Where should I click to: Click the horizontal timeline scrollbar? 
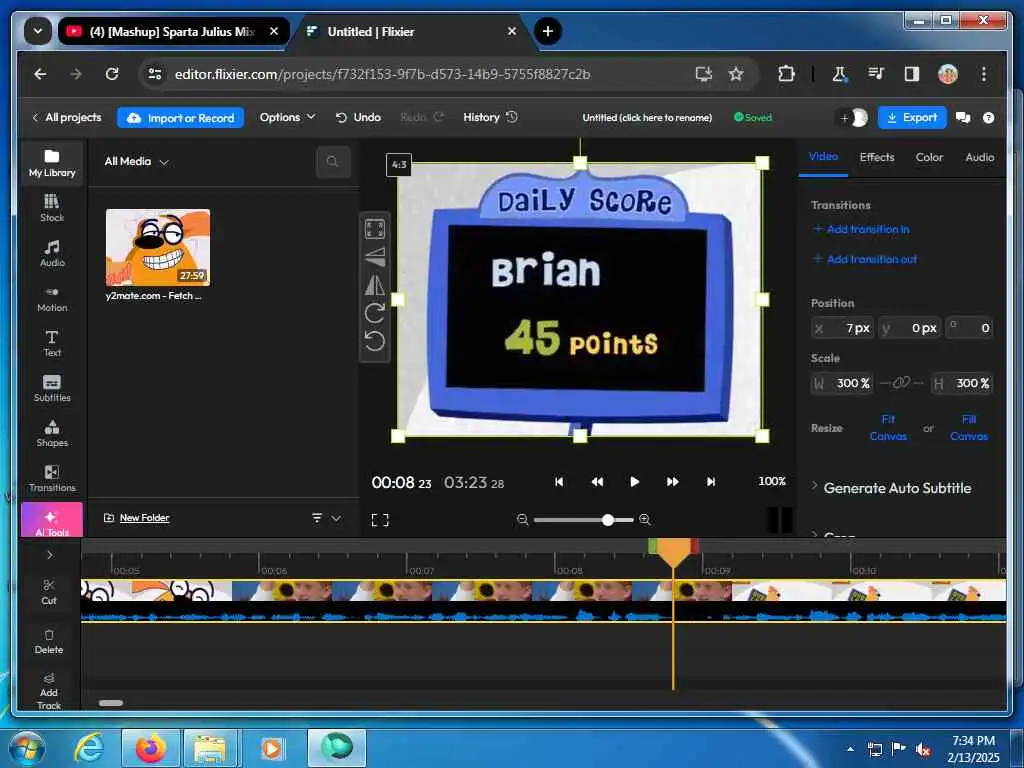[x=110, y=703]
